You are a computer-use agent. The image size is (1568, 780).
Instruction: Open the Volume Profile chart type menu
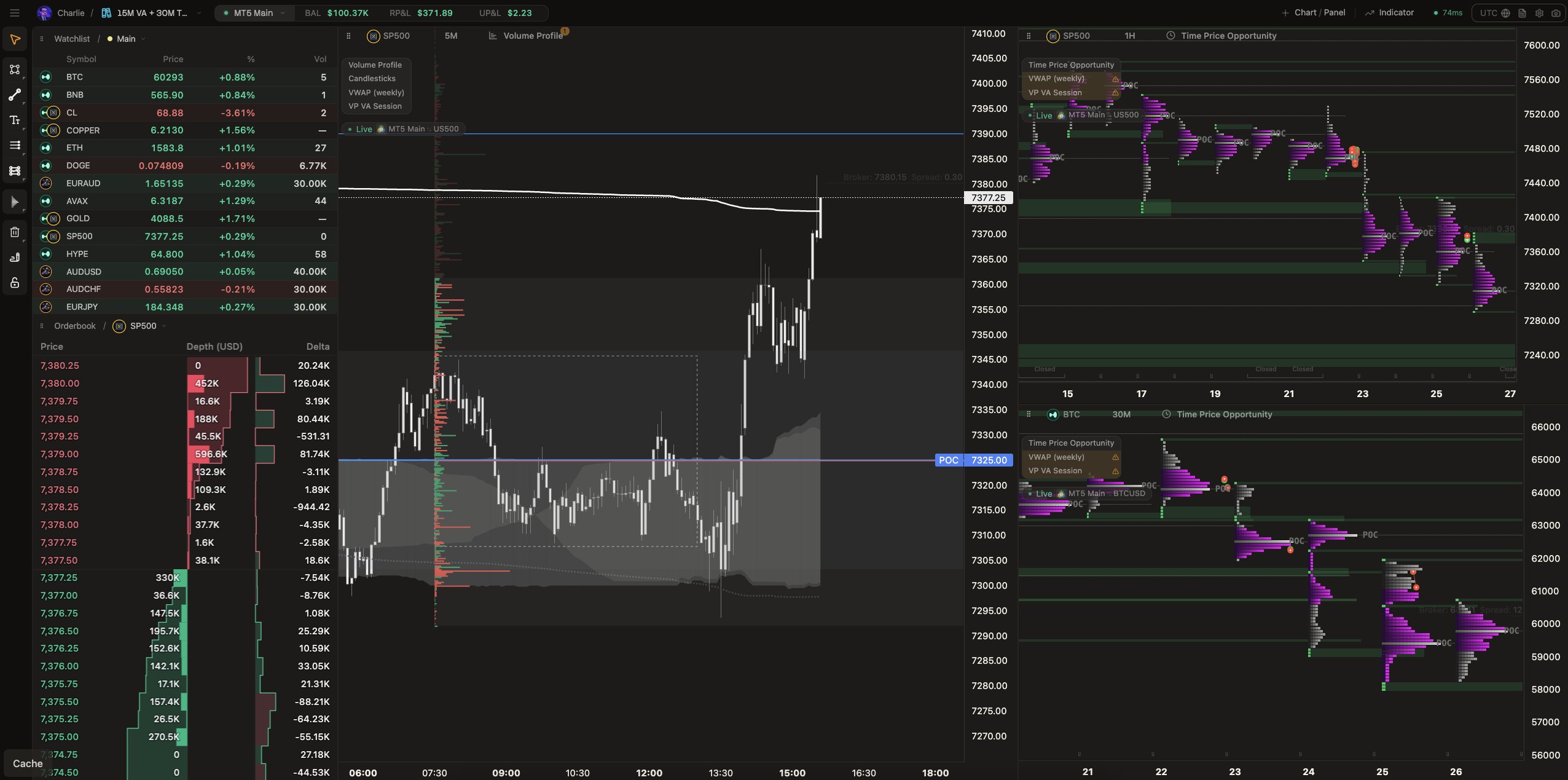(x=527, y=36)
